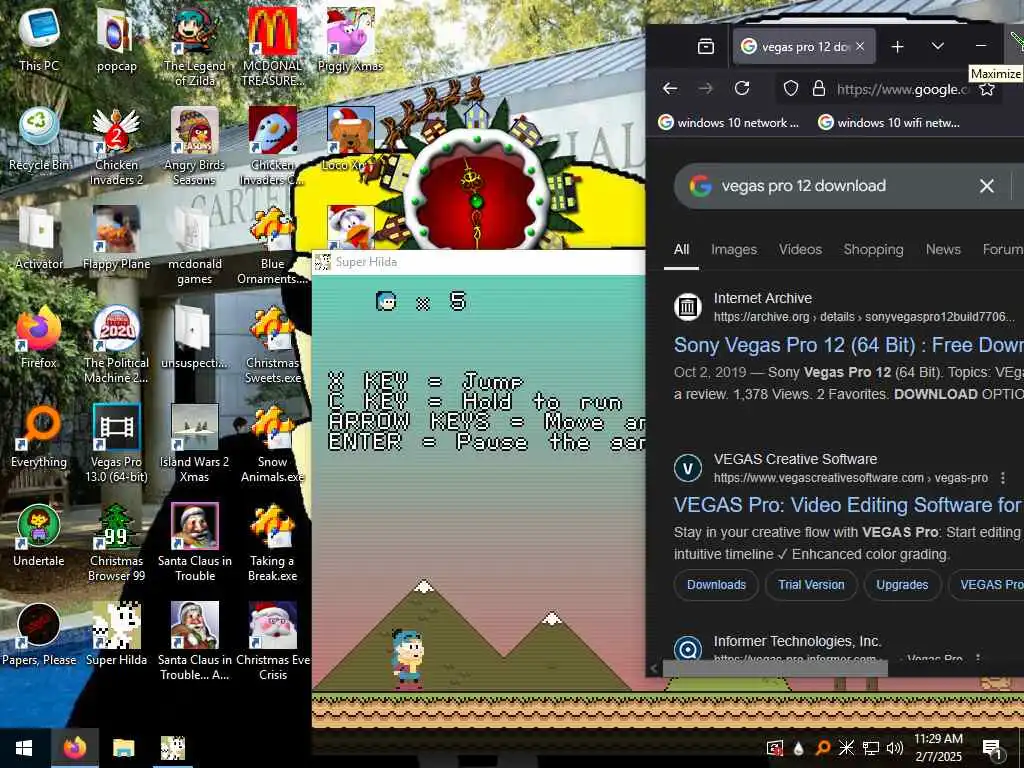Focus the Firefox address bar URL
Viewport: 1024px width, 768px height.
click(903, 89)
